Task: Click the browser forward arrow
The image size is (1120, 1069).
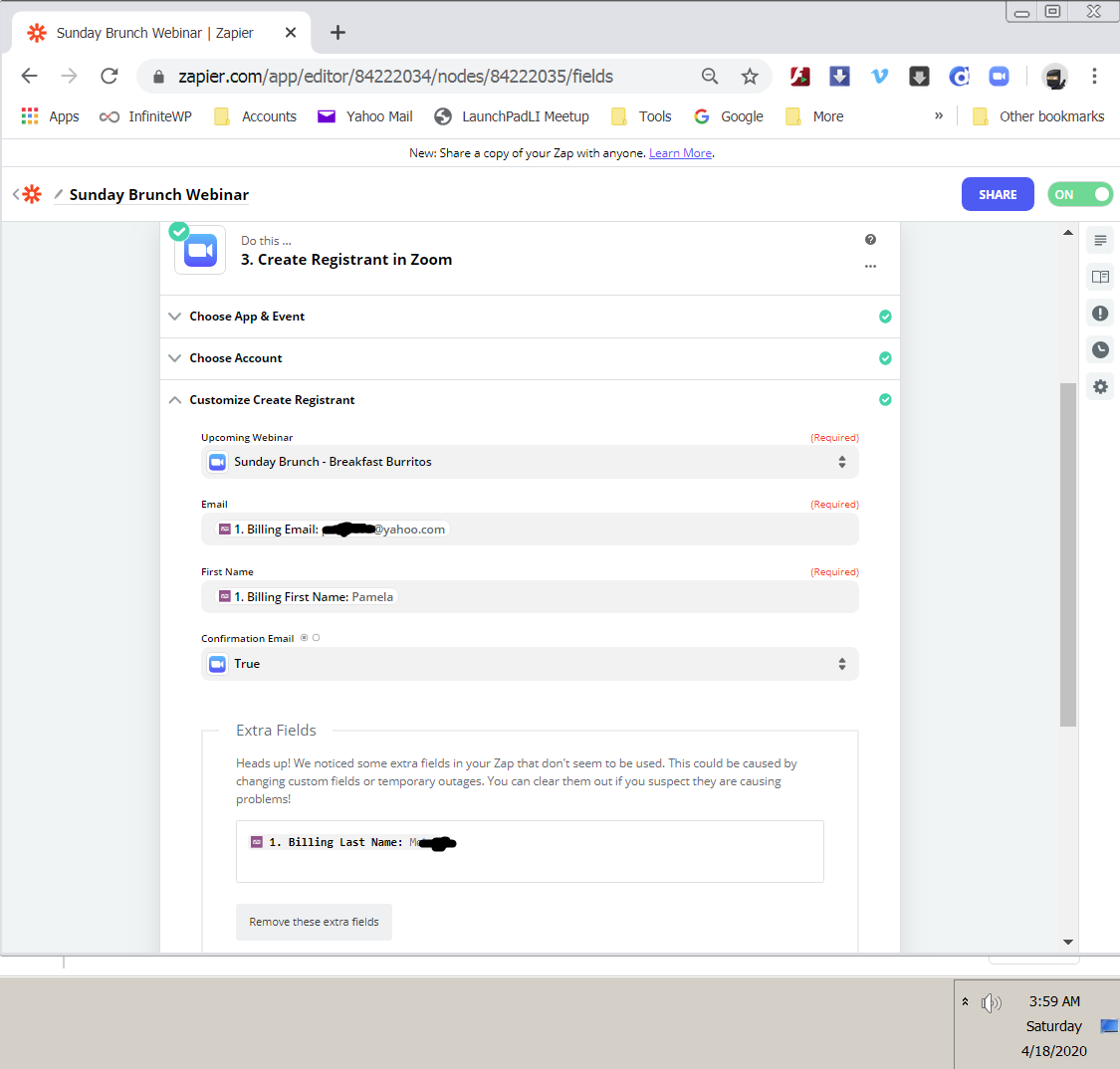Action: coord(70,76)
